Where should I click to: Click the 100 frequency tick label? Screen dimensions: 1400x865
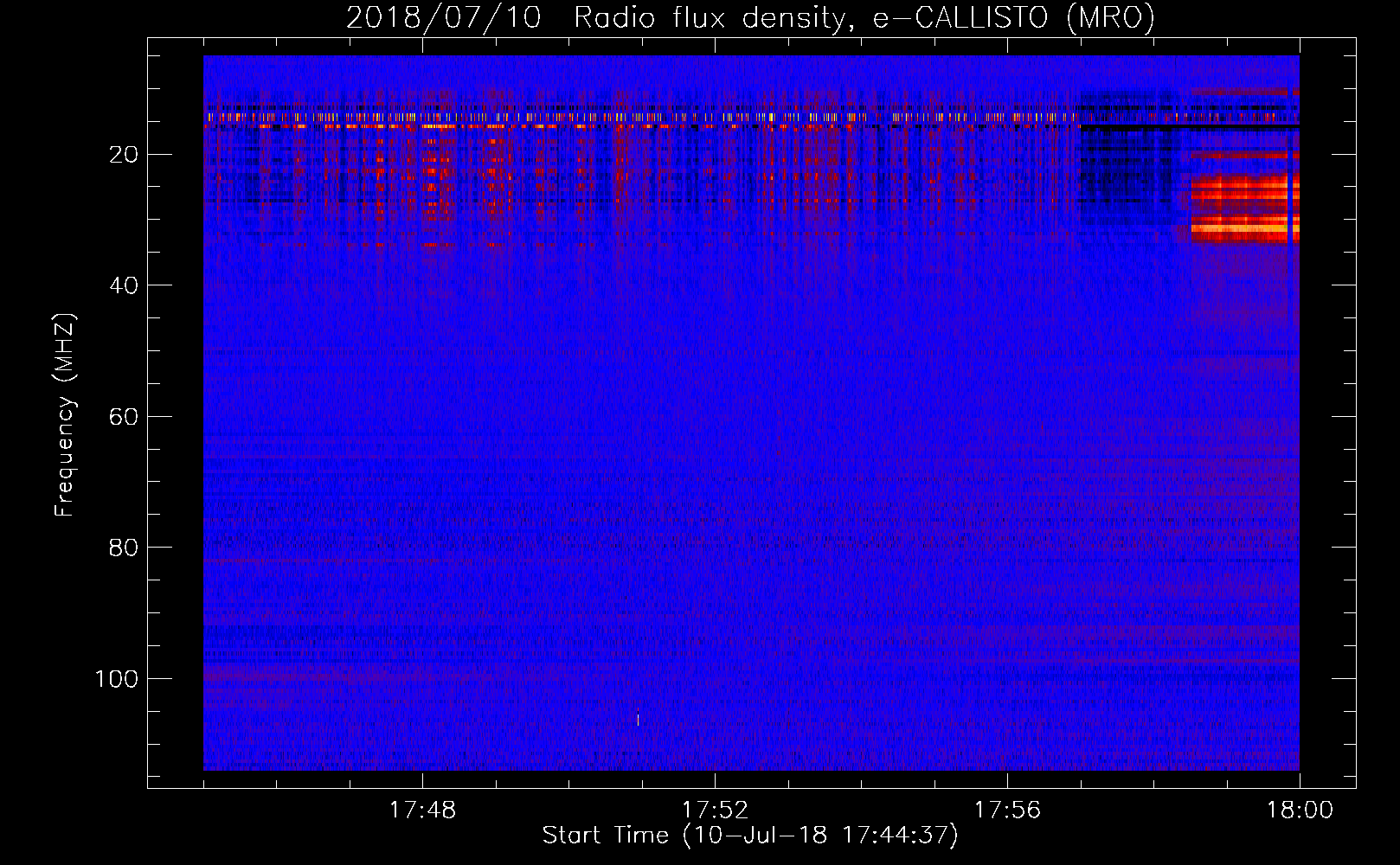(x=117, y=679)
